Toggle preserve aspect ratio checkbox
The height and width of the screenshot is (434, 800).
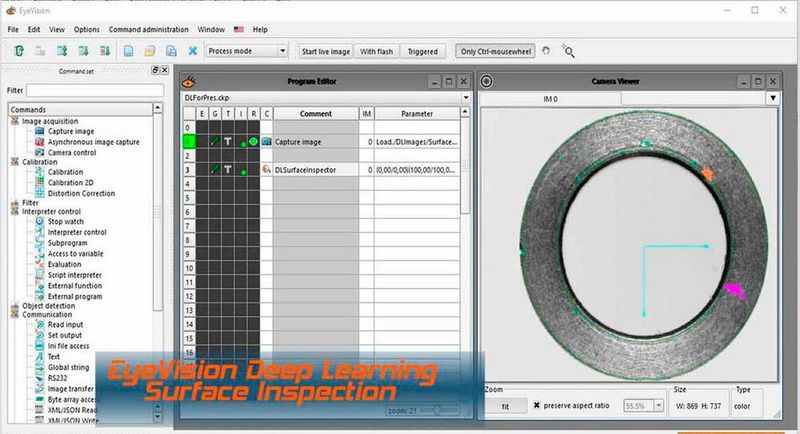(x=536, y=405)
